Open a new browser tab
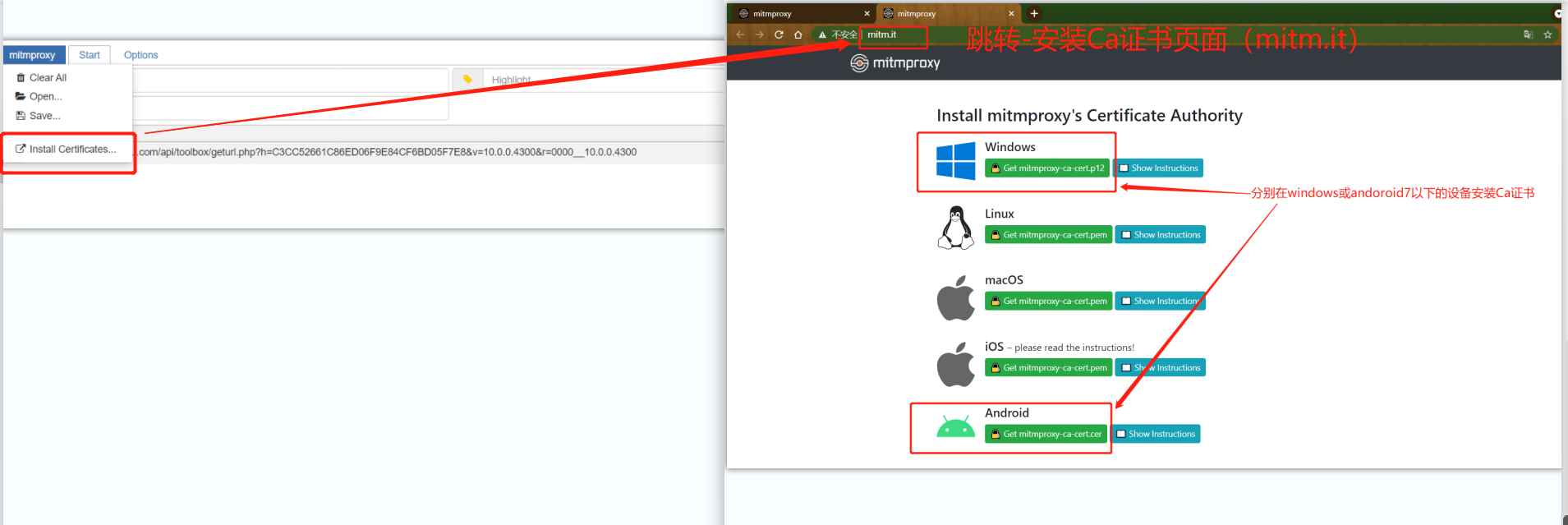The height and width of the screenshot is (525, 1568). point(1034,13)
